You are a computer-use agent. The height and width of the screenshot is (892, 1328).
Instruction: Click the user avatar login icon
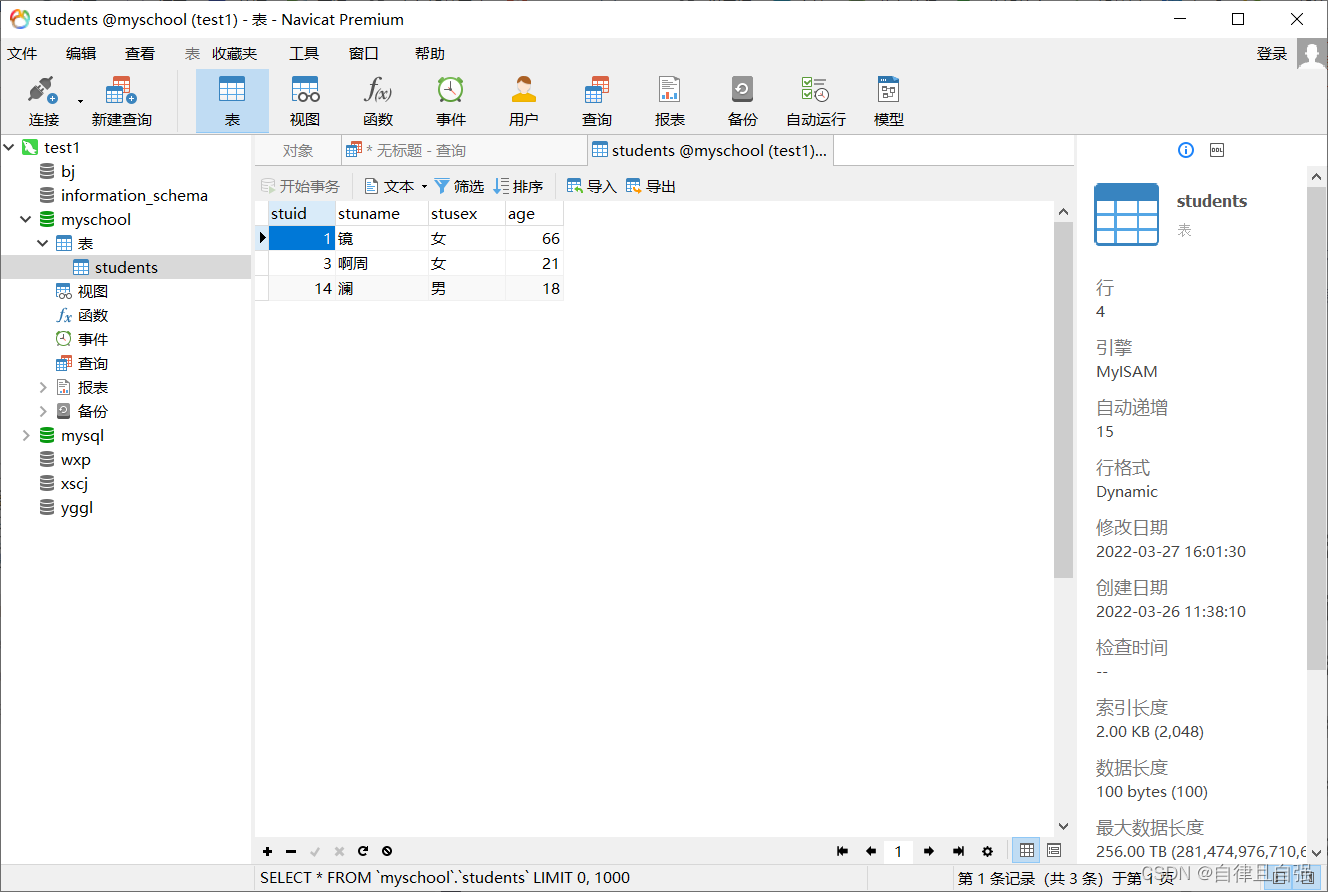[x=1311, y=54]
